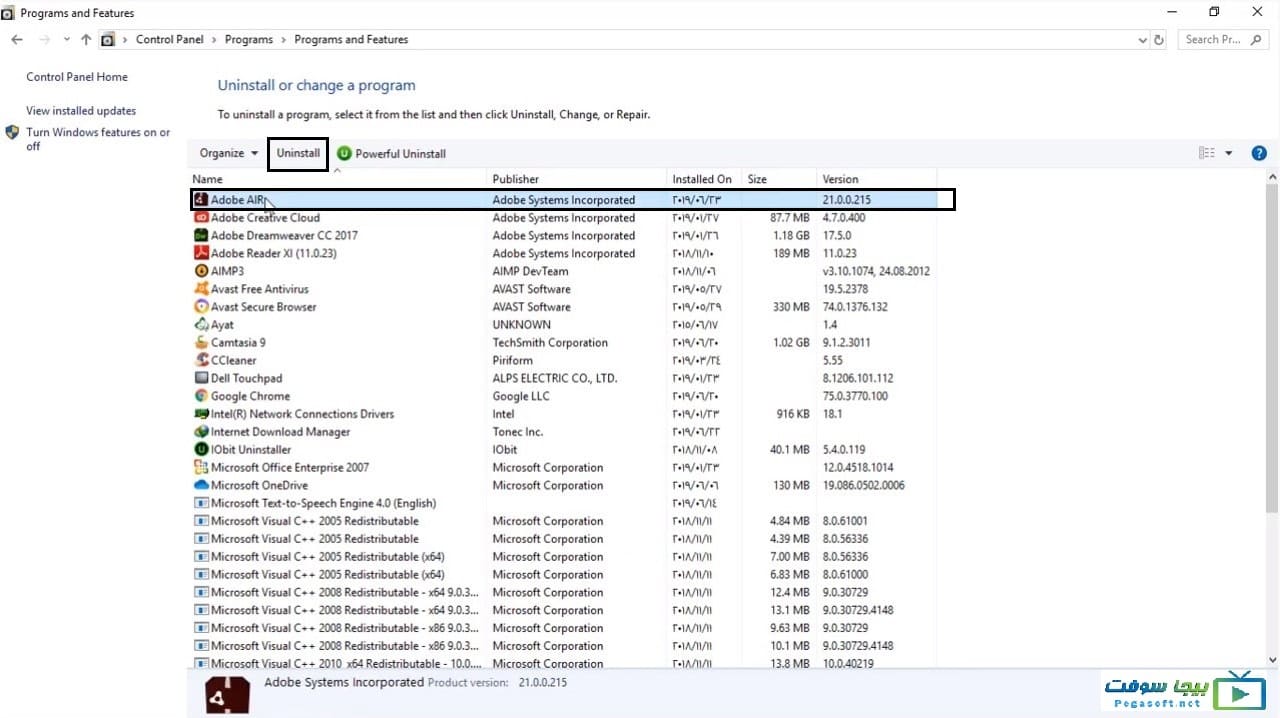Open recent locations dropdown arrow
Image resolution: width=1280 pixels, height=718 pixels.
66,40
